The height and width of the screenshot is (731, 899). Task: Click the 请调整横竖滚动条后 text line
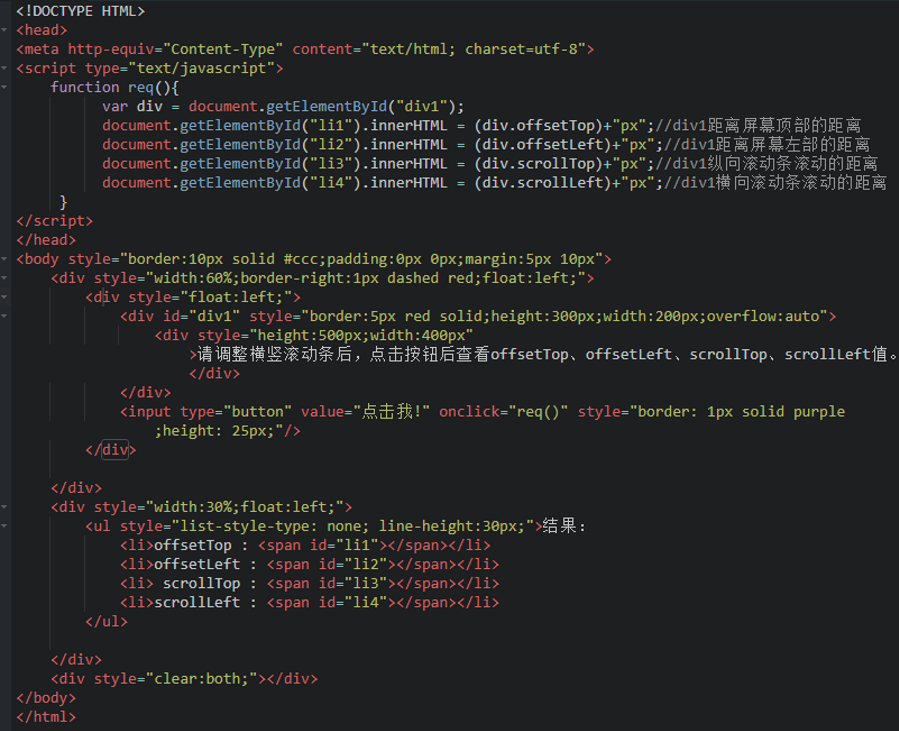[x=544, y=354]
